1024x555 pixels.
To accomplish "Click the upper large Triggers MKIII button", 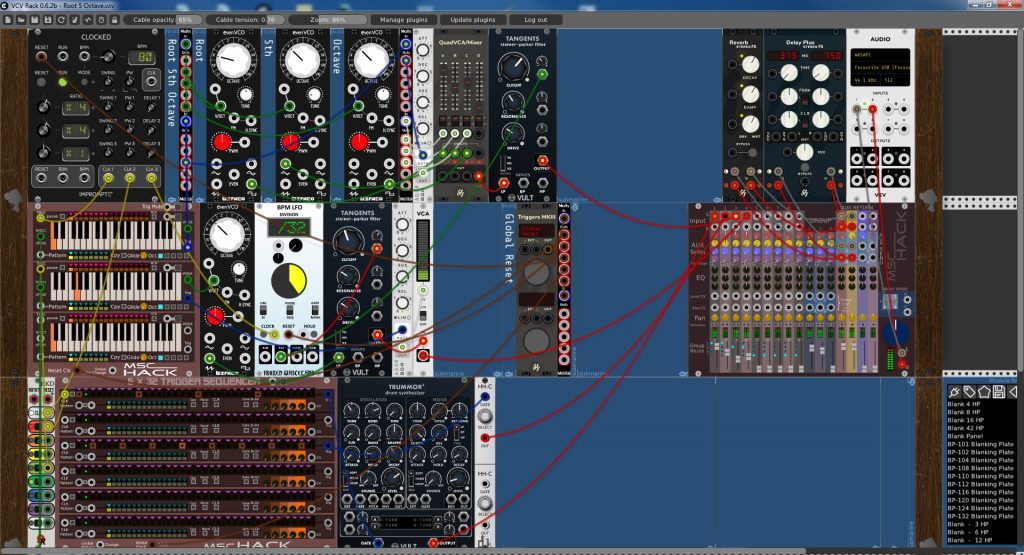I will coord(536,273).
